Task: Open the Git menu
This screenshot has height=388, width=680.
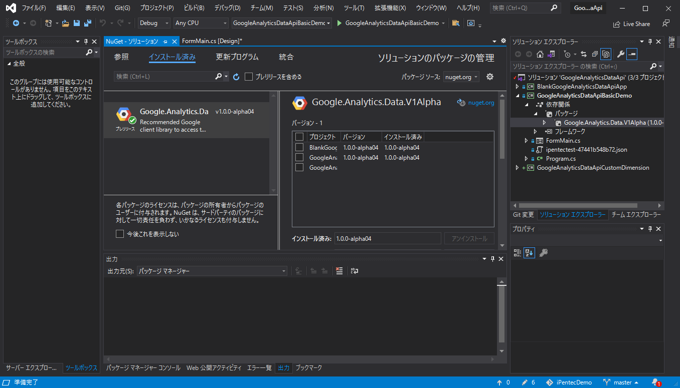Action: (x=122, y=8)
